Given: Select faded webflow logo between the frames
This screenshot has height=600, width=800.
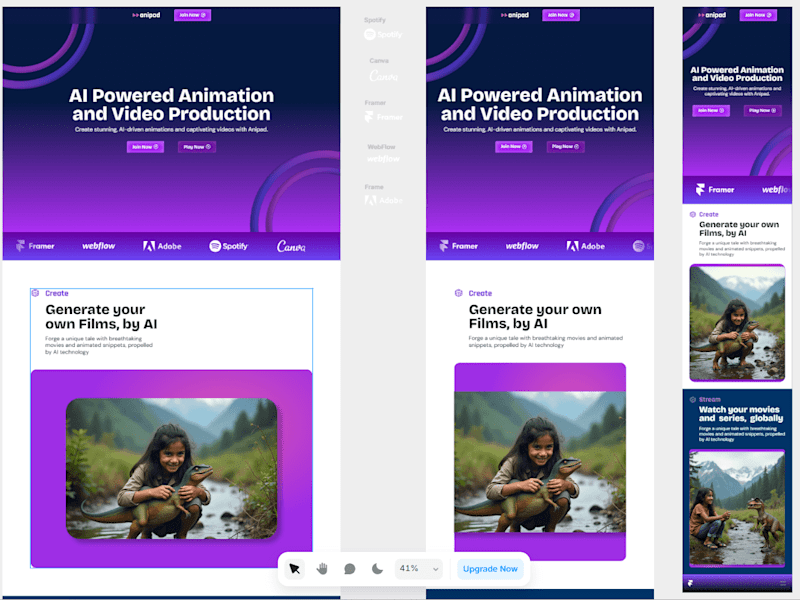Looking at the screenshot, I should coord(383,159).
